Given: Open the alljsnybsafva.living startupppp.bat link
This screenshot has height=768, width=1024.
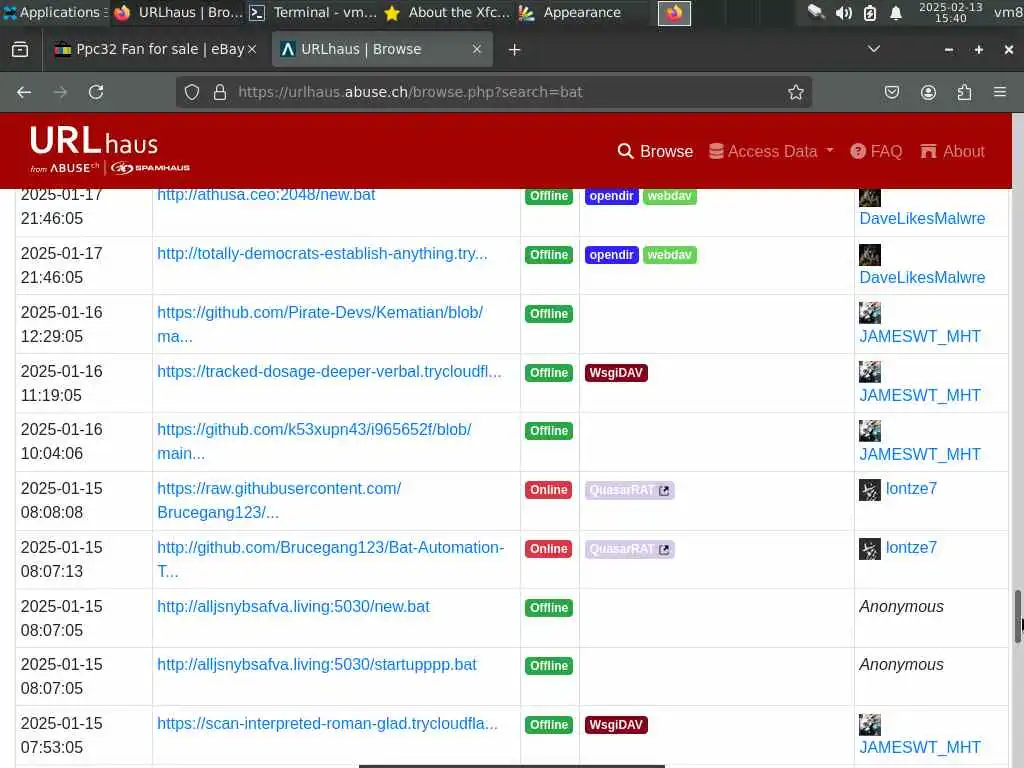Looking at the screenshot, I should 317,664.
